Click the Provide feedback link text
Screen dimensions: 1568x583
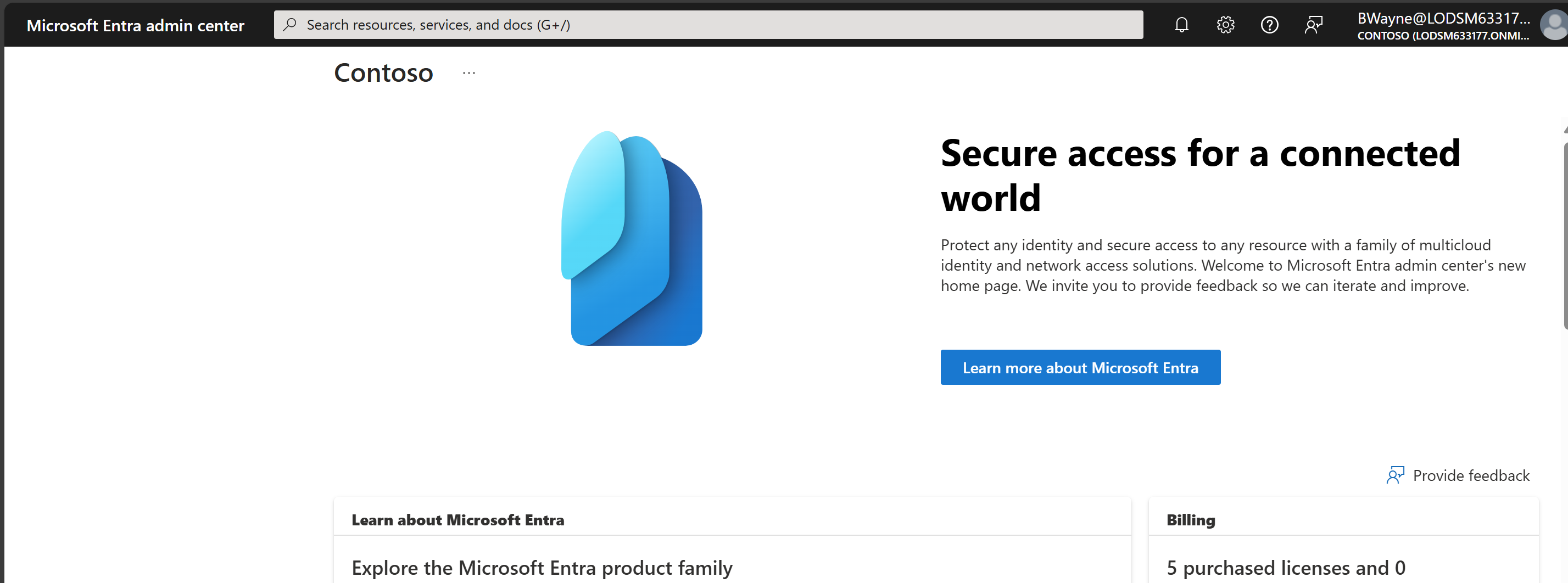(1471, 475)
